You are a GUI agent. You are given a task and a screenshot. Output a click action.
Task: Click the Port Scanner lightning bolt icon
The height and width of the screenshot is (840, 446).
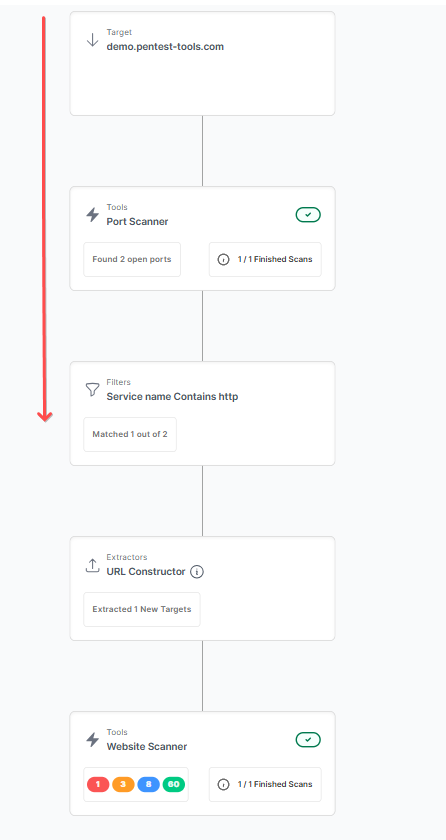click(93, 215)
